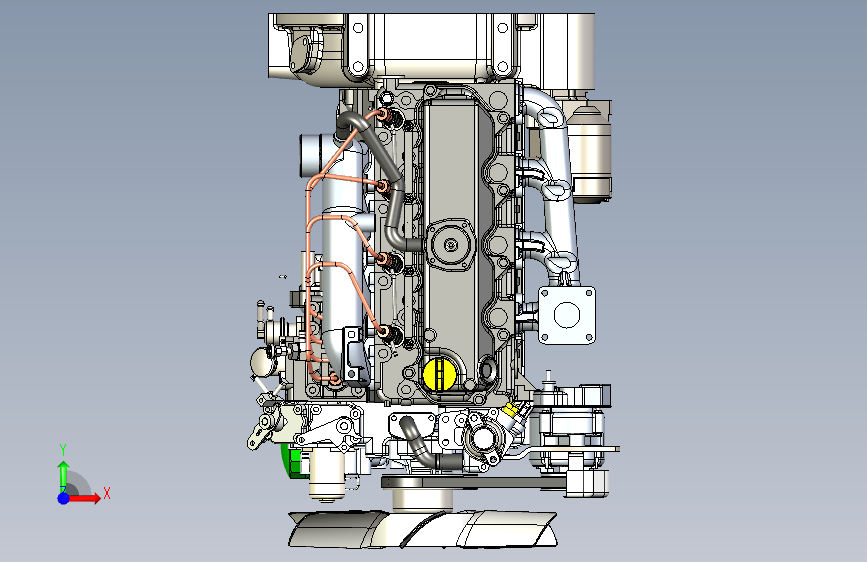Select the square exhaust outlet flange
This screenshot has width=867, height=562.
[x=567, y=315]
